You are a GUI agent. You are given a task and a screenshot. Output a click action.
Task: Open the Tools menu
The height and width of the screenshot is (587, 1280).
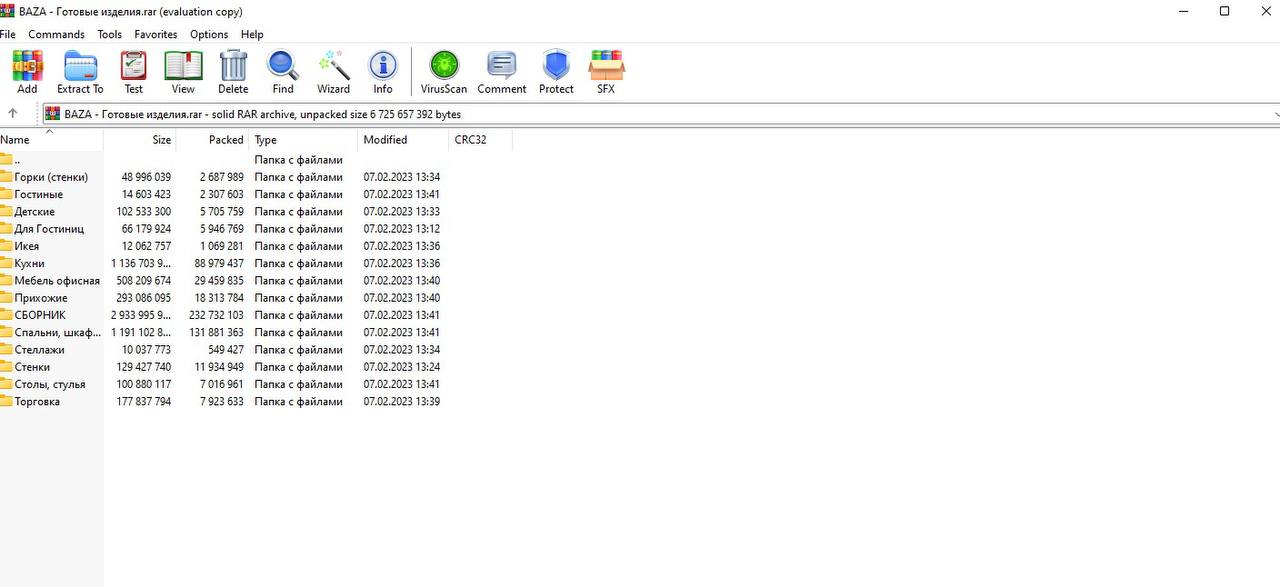coord(109,34)
